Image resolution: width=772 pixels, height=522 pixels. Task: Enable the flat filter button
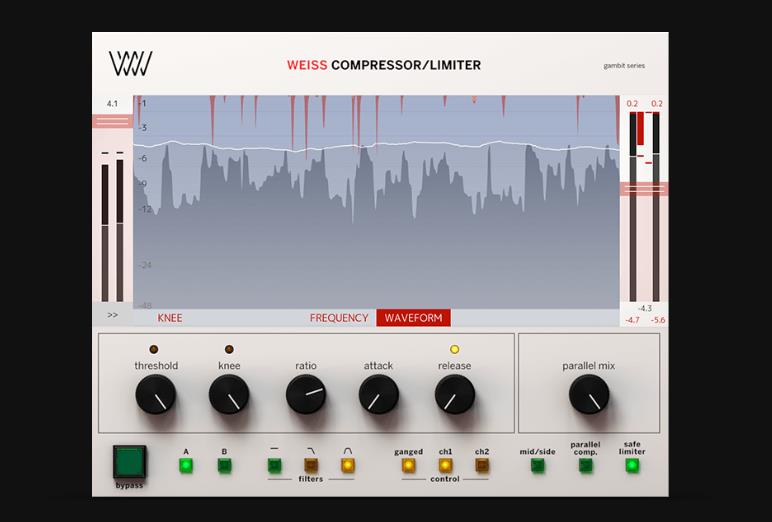click(x=274, y=465)
